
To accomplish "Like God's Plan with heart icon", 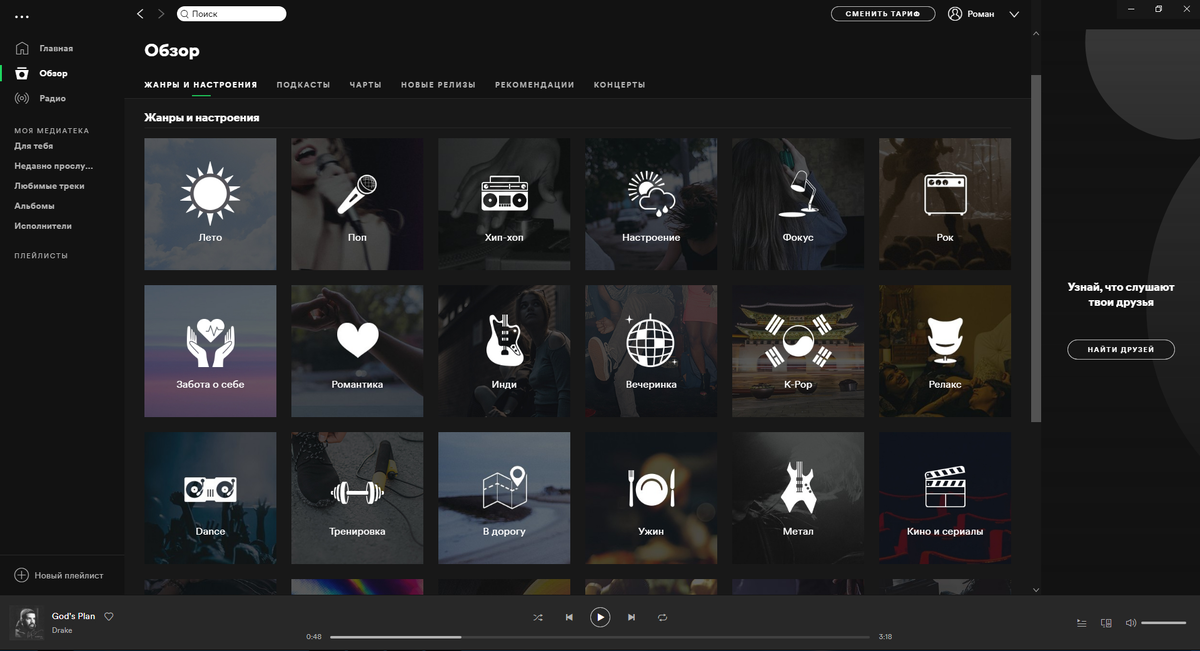I will coord(109,616).
